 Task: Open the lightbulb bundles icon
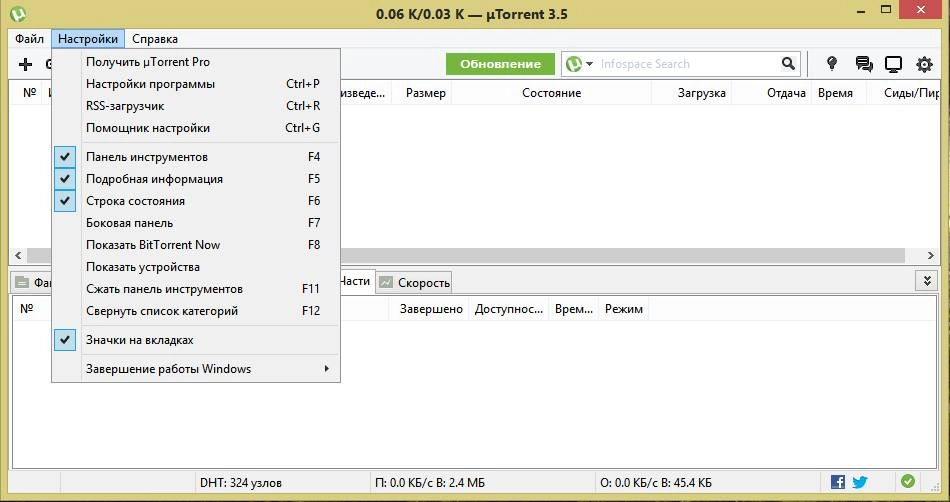(832, 64)
